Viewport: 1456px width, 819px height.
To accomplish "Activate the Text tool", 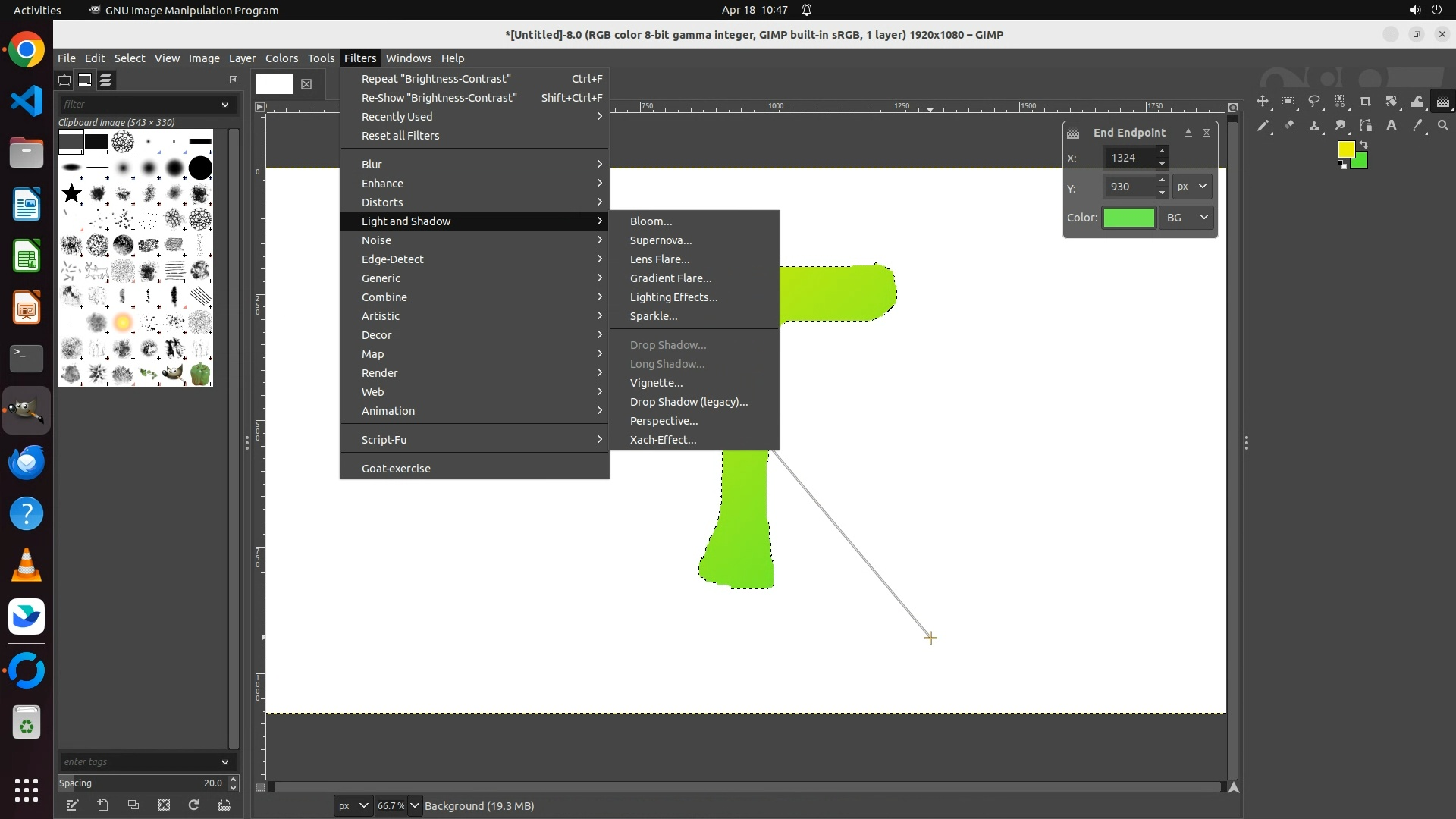I will [1392, 126].
